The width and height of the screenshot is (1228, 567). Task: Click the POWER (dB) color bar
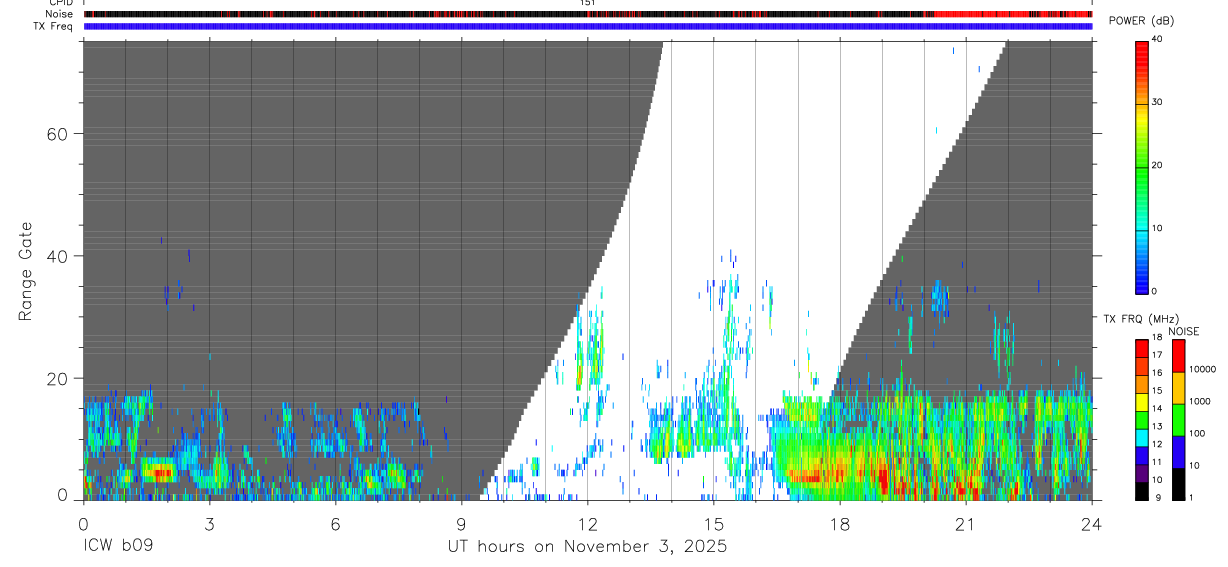[x=1141, y=166]
